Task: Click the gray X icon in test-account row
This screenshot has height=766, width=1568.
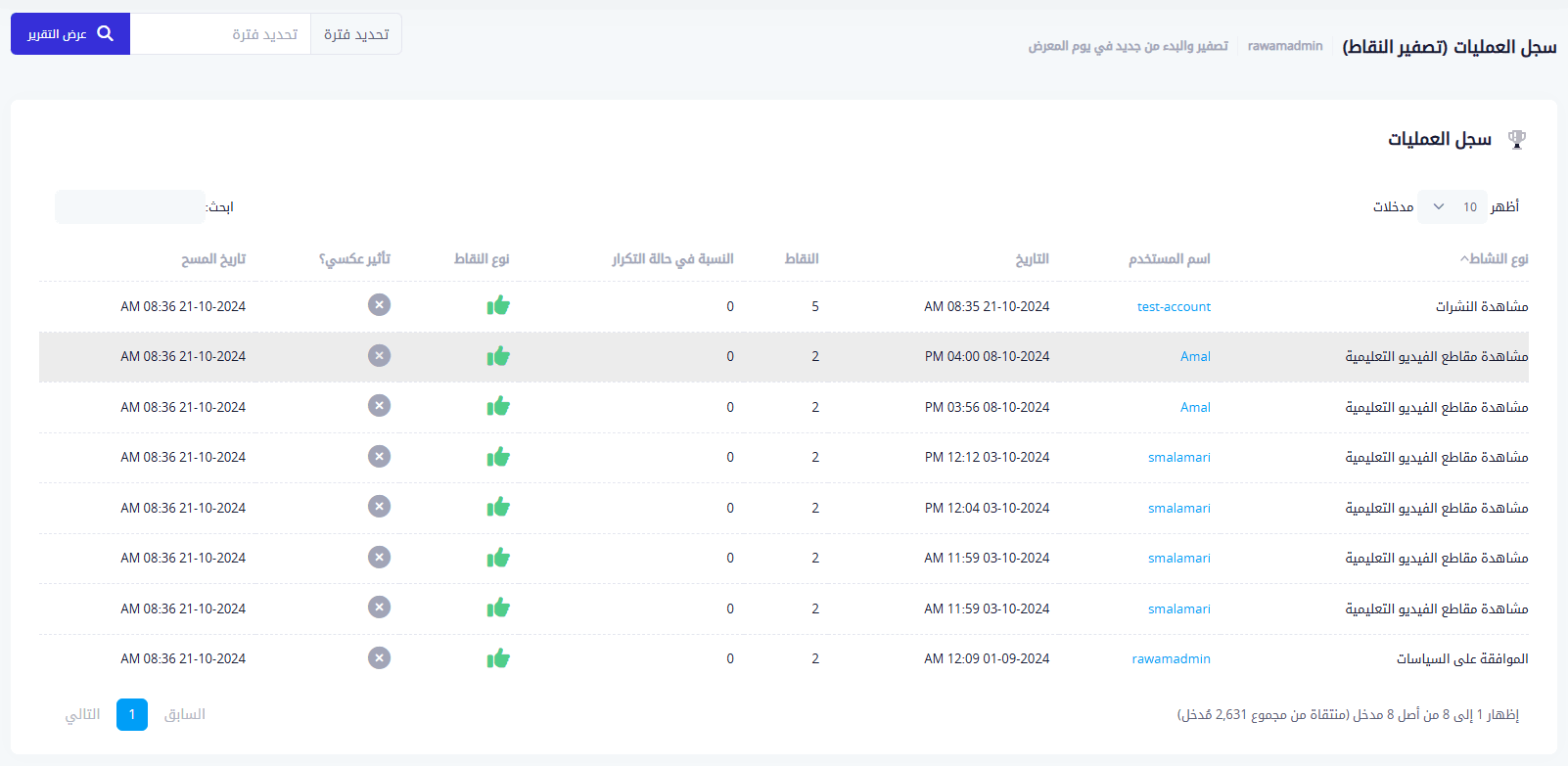Action: pos(379,305)
